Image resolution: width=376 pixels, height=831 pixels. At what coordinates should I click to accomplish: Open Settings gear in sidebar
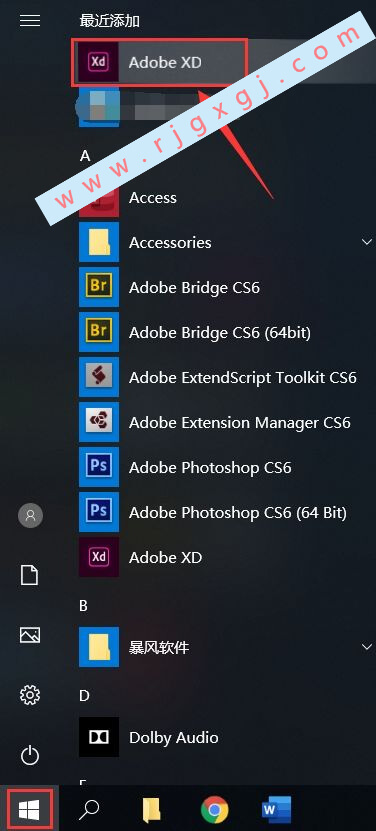(x=30, y=695)
